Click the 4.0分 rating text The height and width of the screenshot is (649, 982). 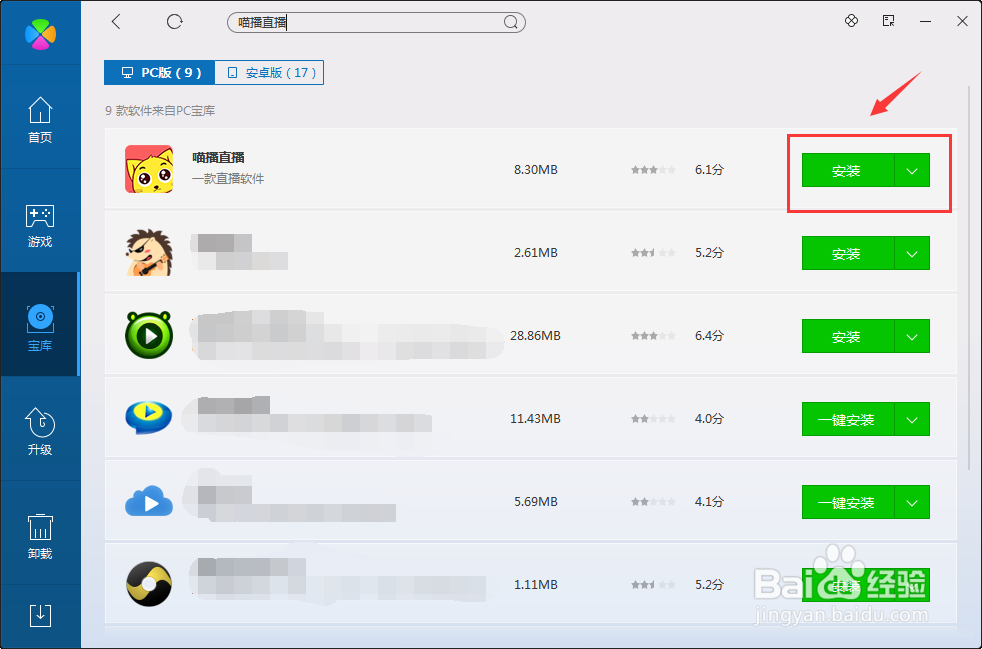tap(709, 418)
